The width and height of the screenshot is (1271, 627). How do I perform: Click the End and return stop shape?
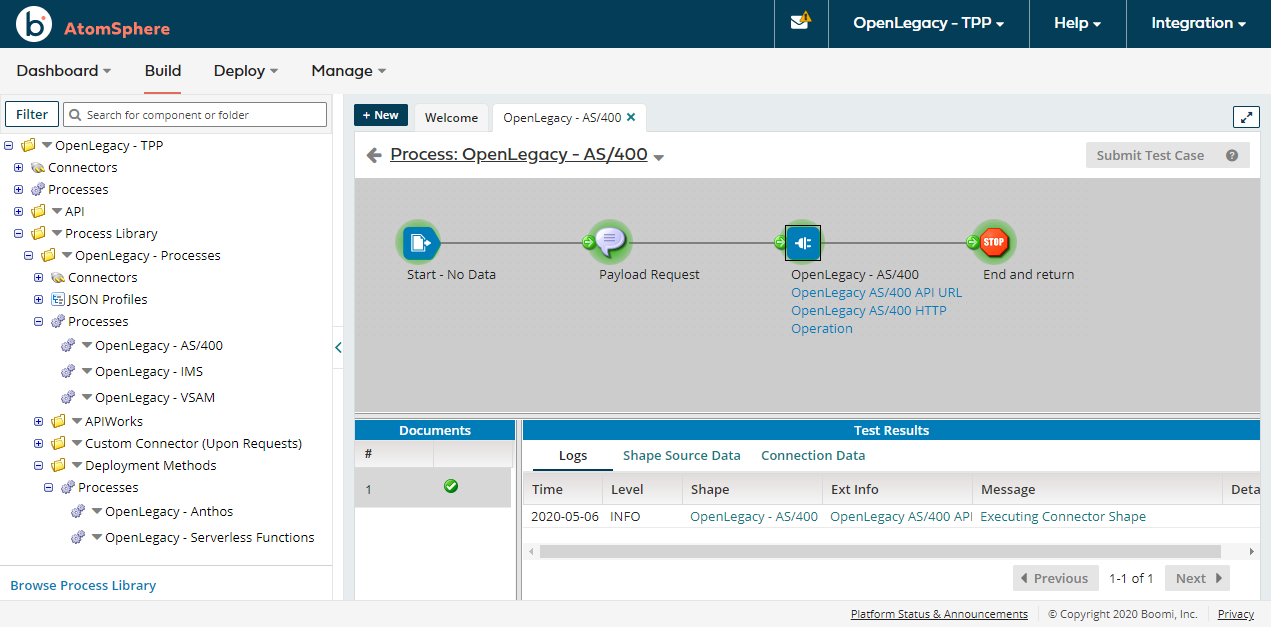[x=993, y=241]
